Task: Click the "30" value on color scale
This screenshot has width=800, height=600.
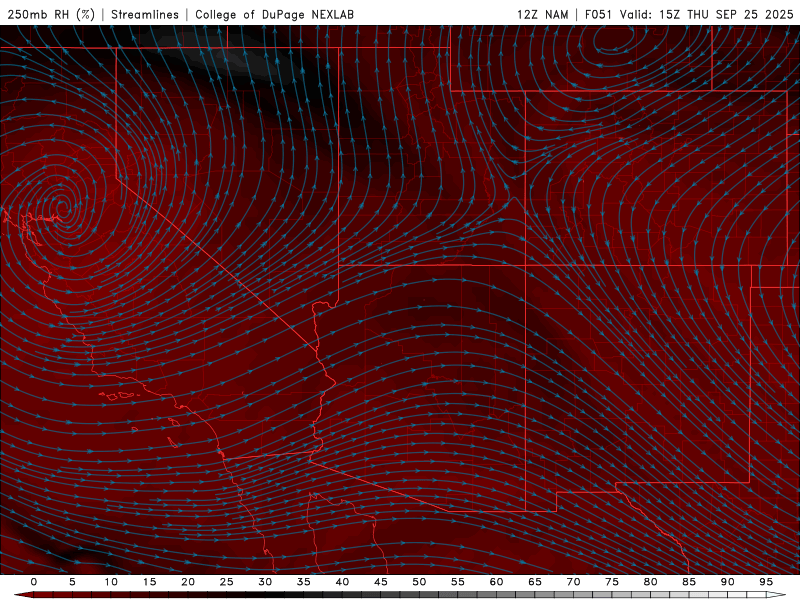Action: tap(265, 582)
